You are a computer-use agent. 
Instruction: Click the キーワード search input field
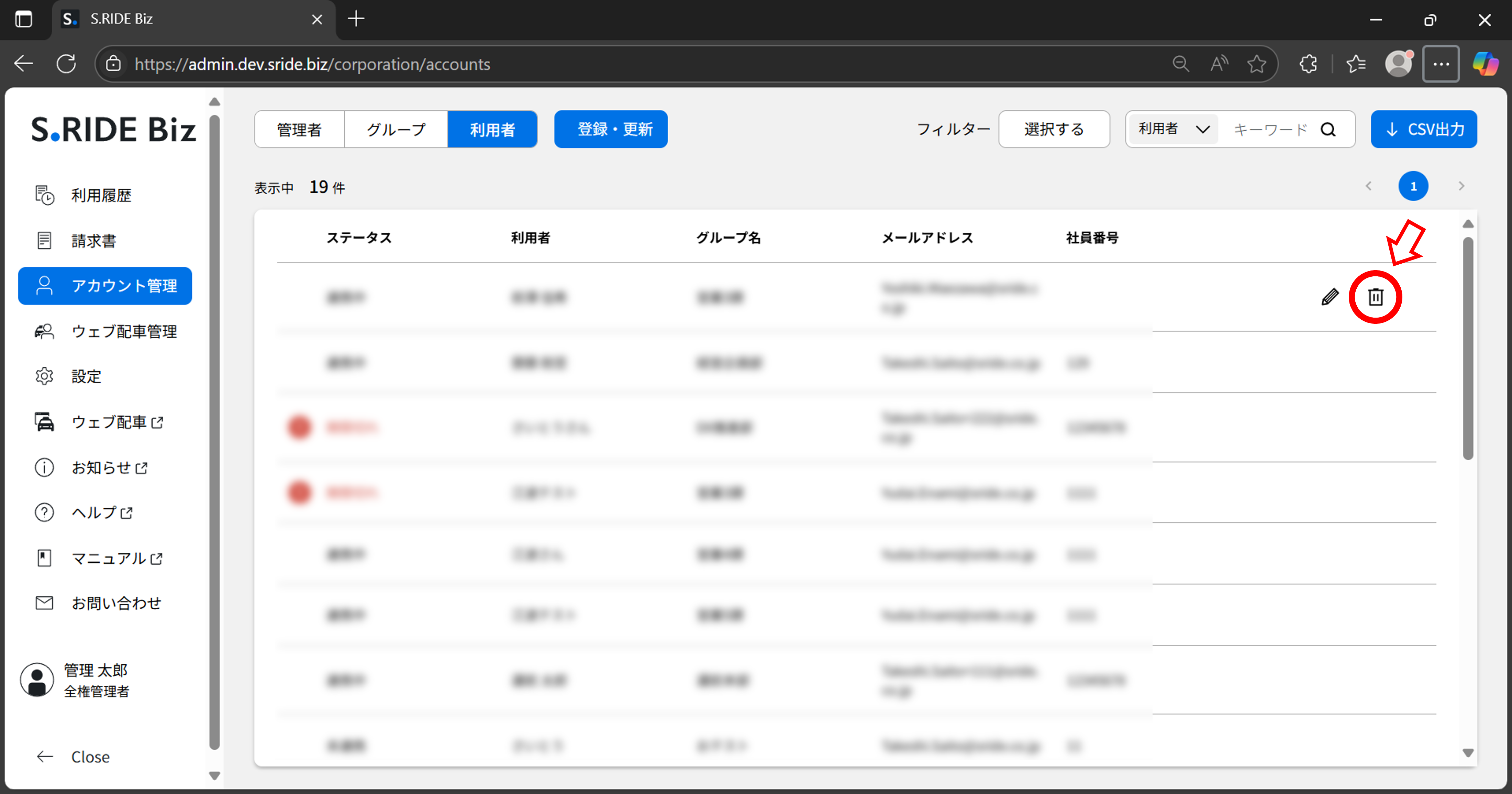1270,129
